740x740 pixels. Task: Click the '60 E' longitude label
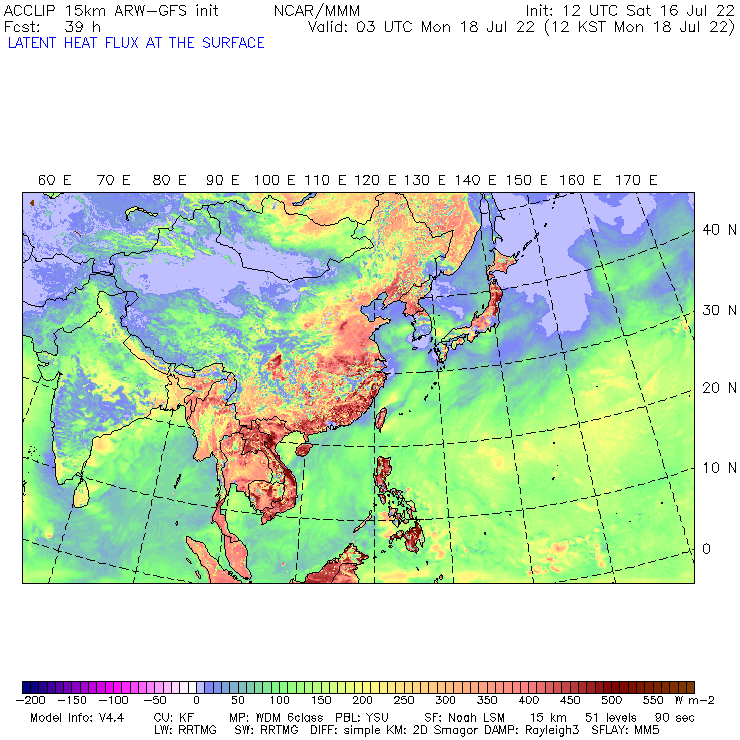(54, 180)
